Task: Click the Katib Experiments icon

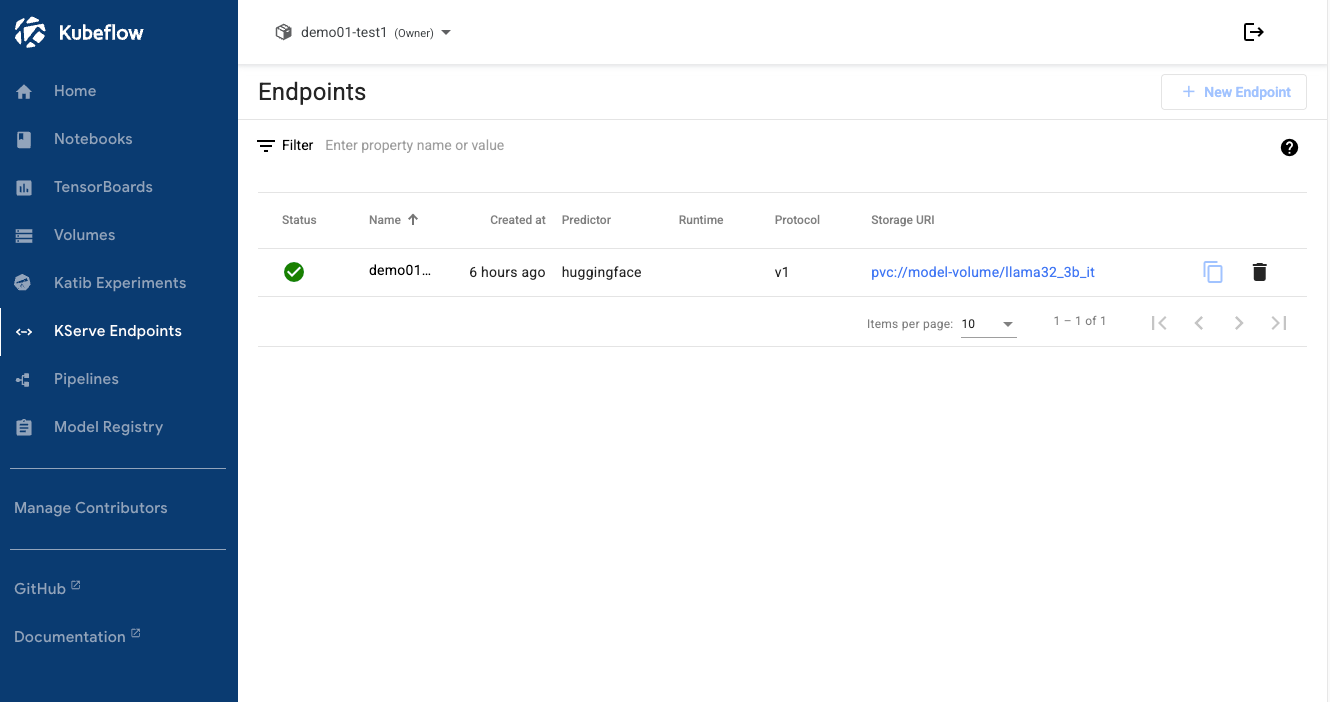Action: (x=25, y=283)
